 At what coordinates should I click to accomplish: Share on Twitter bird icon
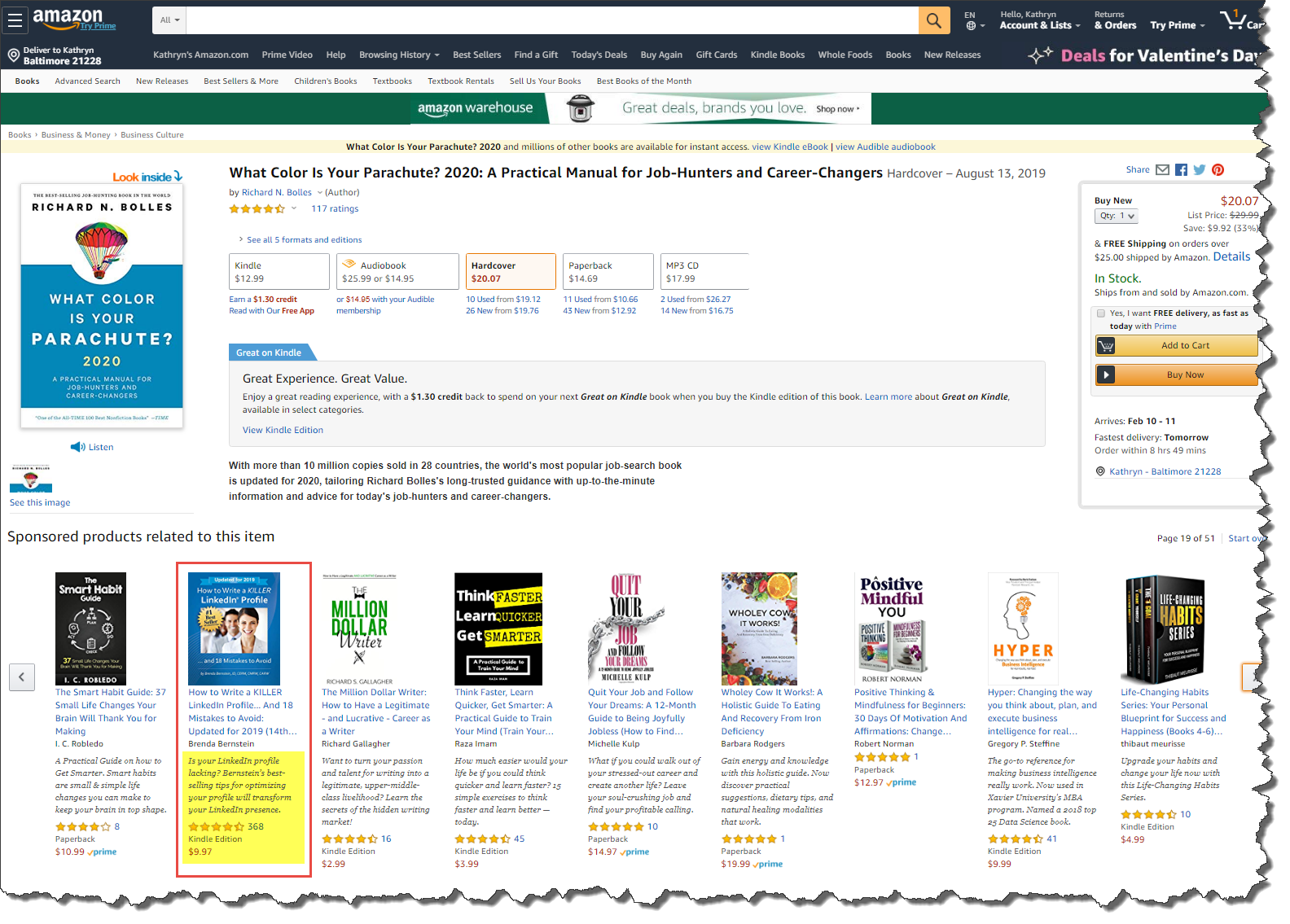(x=1200, y=170)
